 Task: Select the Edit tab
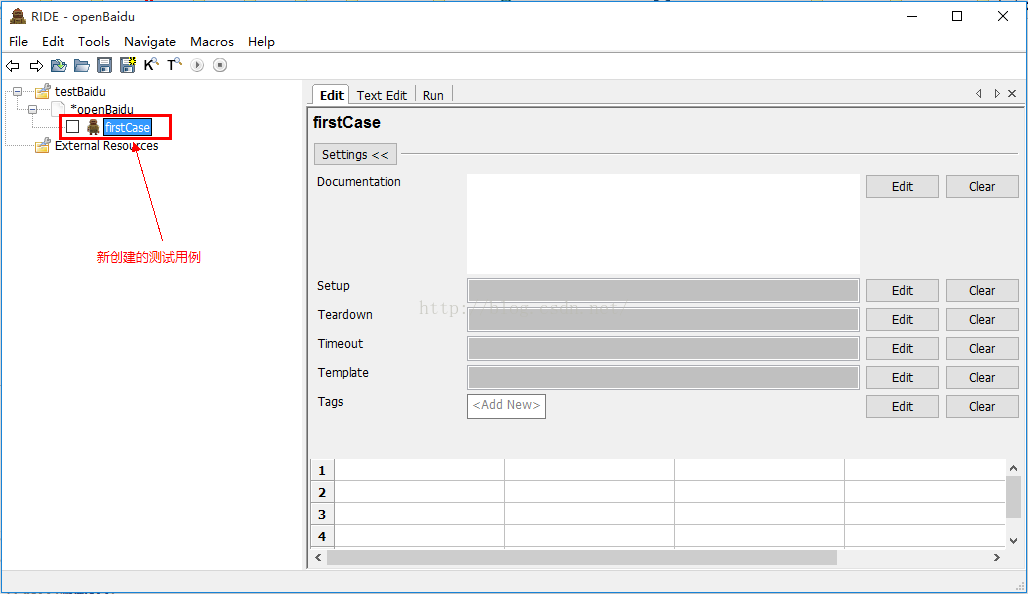click(331, 95)
